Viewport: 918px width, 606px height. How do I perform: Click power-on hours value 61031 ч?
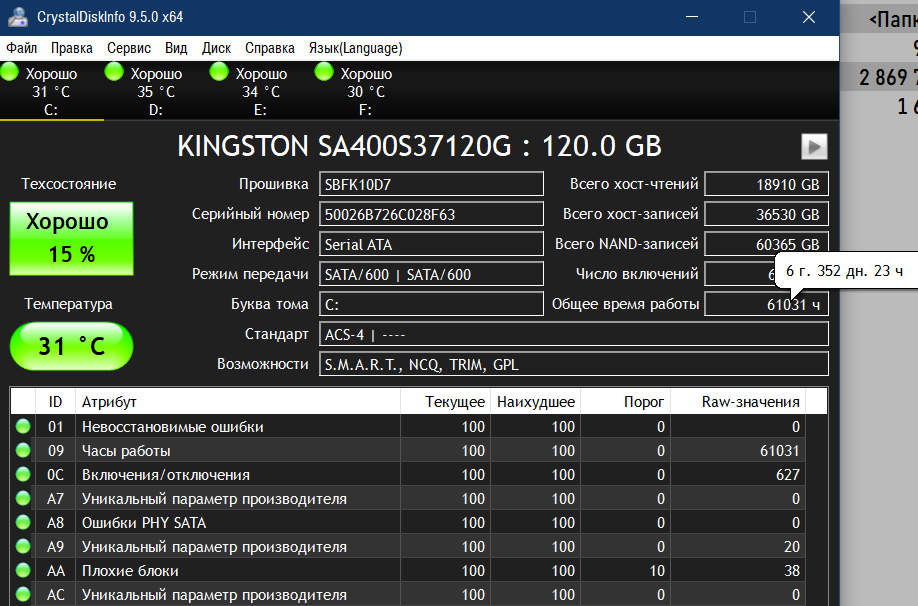766,304
